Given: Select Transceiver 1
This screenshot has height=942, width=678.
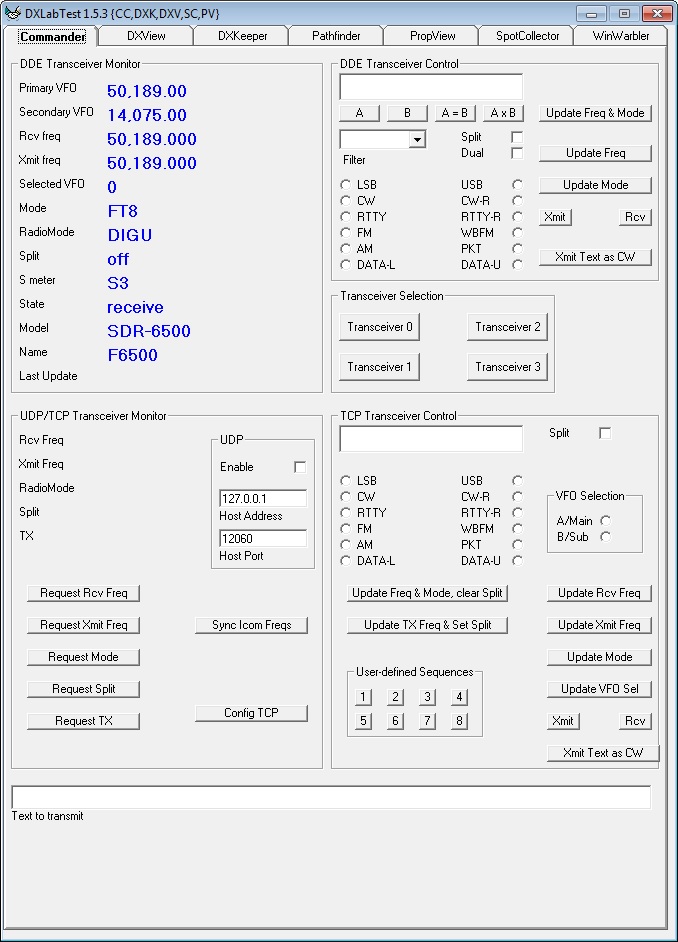Looking at the screenshot, I should 380,367.
